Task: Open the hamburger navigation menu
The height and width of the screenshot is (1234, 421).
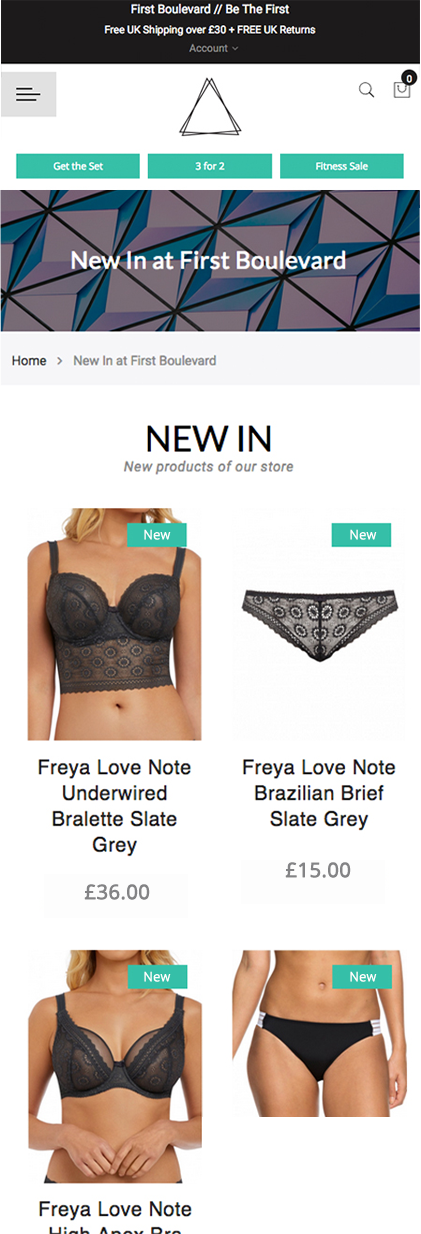Action: click(28, 94)
